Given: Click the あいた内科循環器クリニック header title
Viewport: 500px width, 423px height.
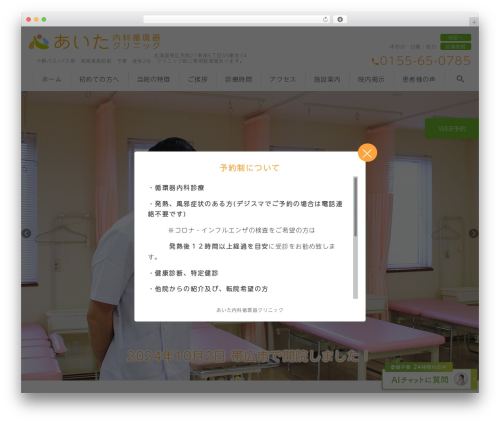Looking at the screenshot, I should coord(107,42).
